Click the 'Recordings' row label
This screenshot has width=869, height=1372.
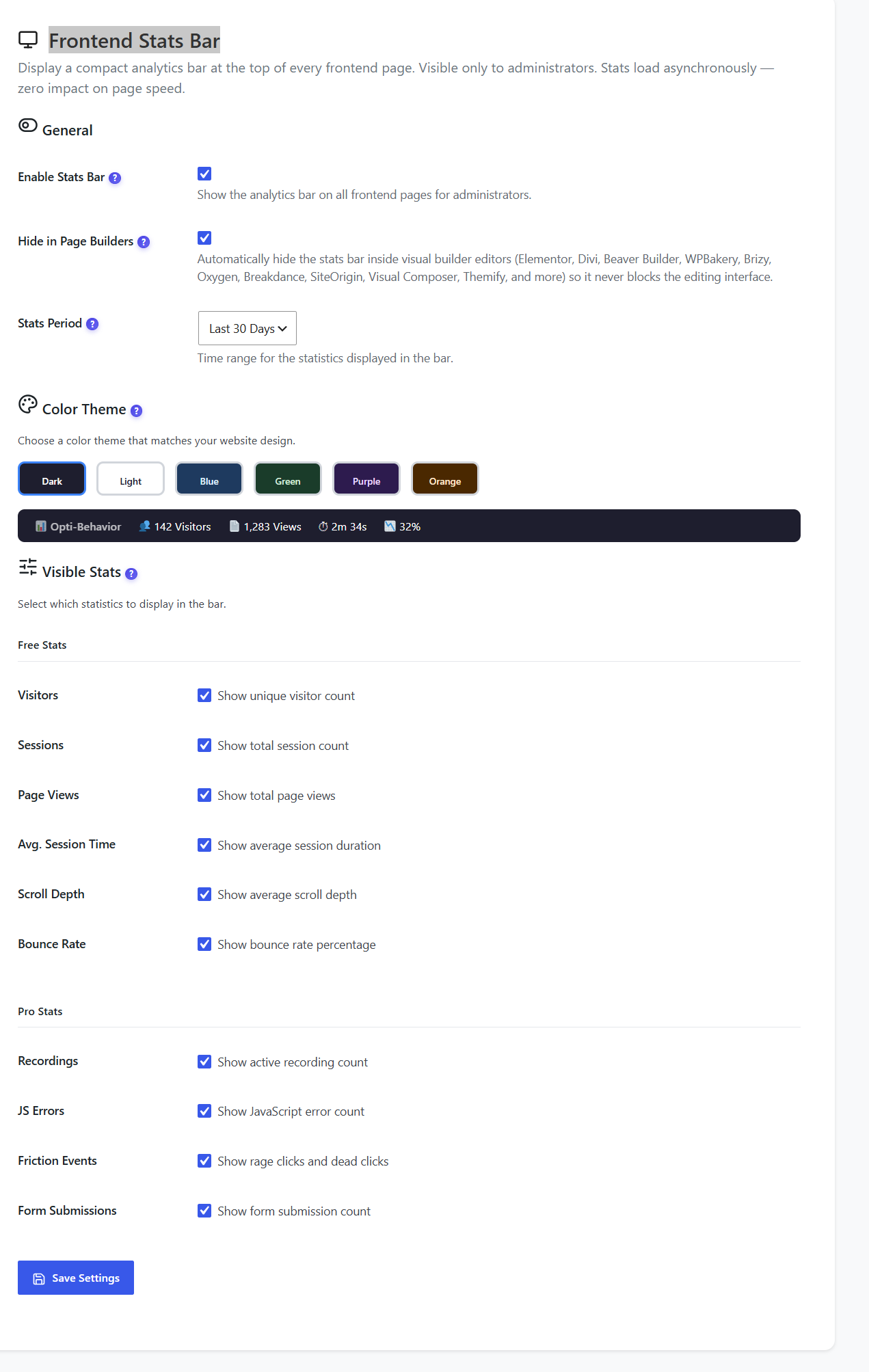(48, 1061)
